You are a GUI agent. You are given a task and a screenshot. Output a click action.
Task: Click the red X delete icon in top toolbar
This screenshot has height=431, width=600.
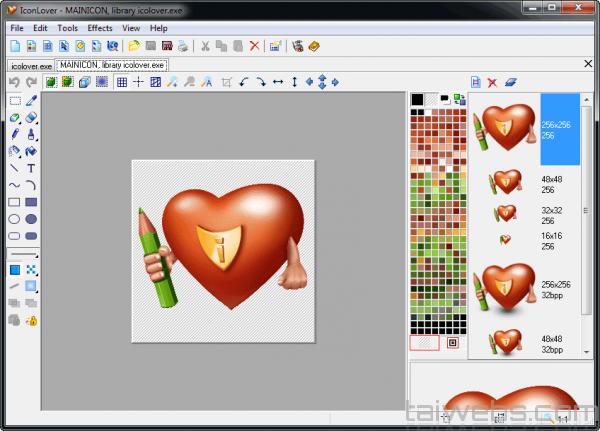coord(254,45)
